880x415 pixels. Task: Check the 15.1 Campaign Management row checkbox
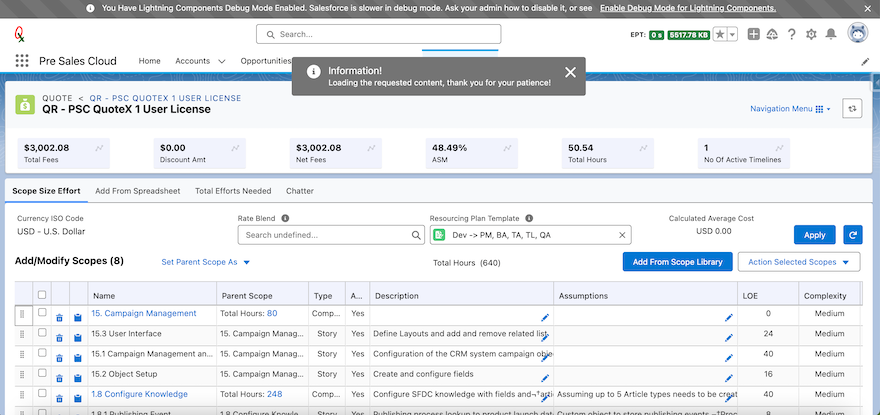click(42, 353)
